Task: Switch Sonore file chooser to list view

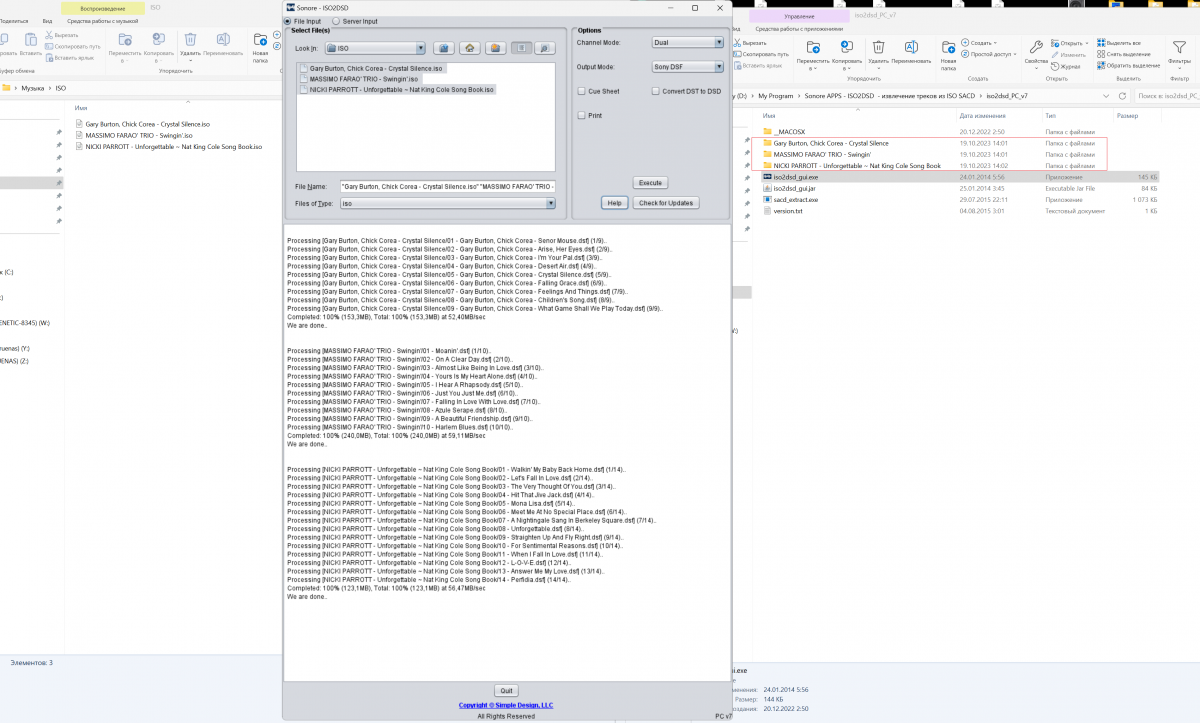Action: pyautogui.click(x=521, y=48)
